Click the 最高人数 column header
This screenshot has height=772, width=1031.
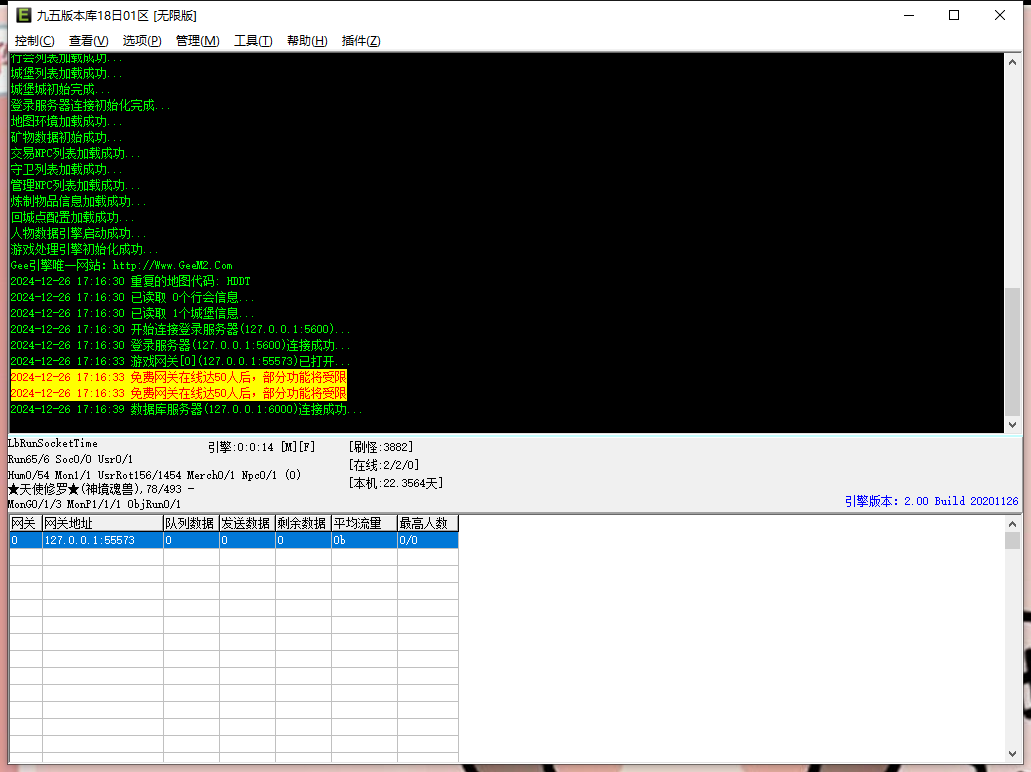coord(428,523)
